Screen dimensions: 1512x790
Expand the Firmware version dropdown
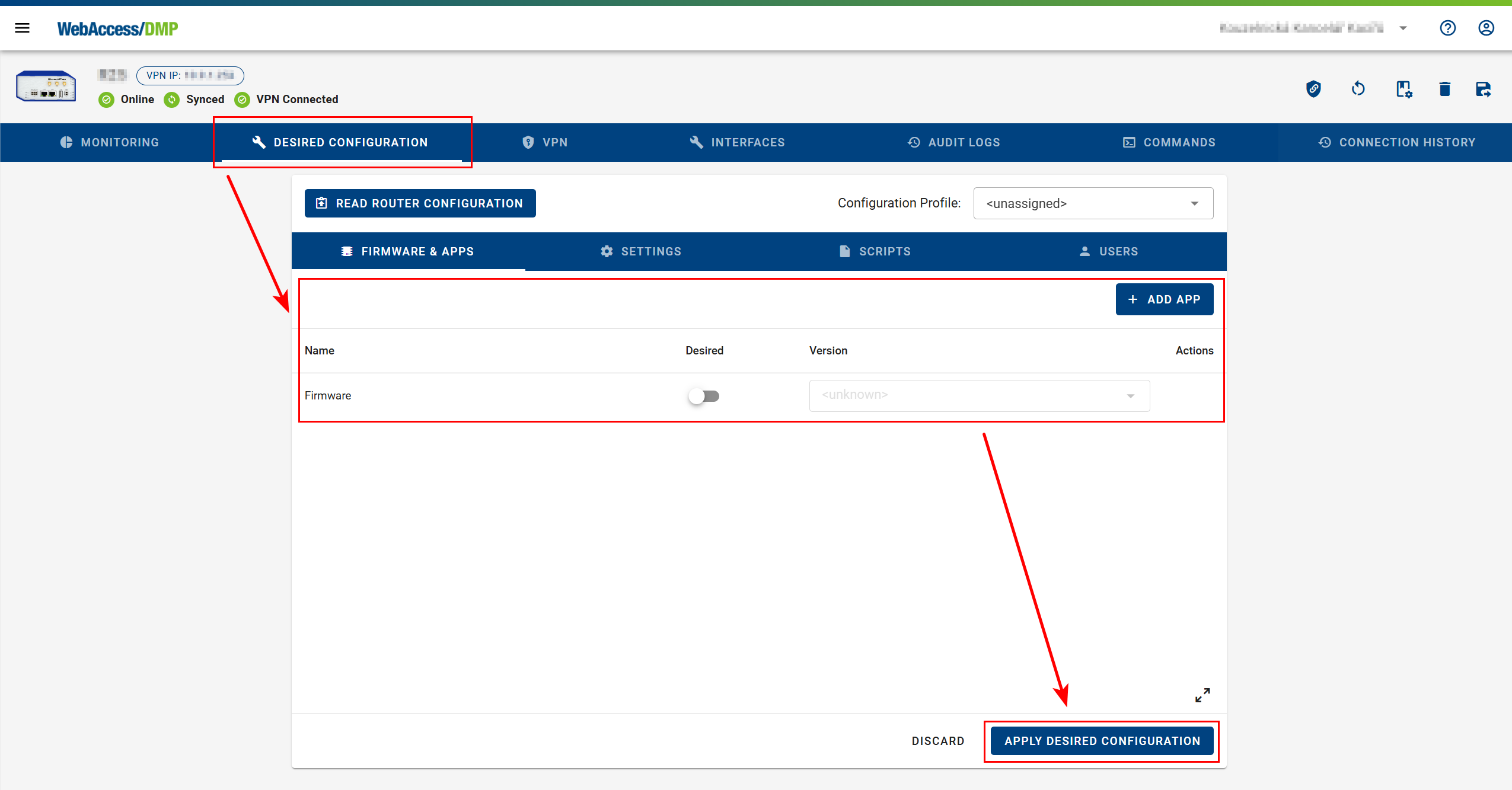(x=979, y=395)
